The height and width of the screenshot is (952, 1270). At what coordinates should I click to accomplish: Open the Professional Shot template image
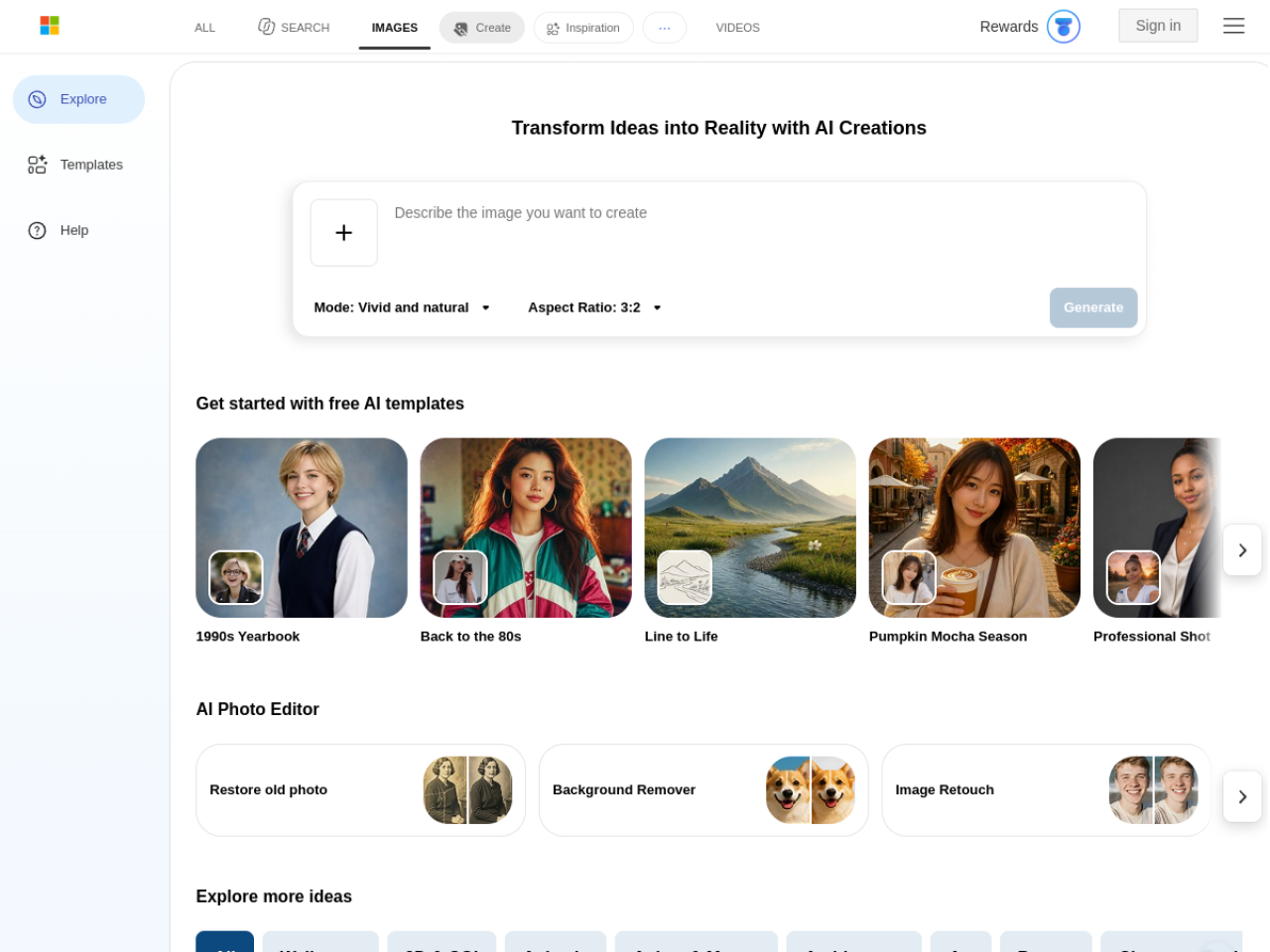[x=1157, y=528]
